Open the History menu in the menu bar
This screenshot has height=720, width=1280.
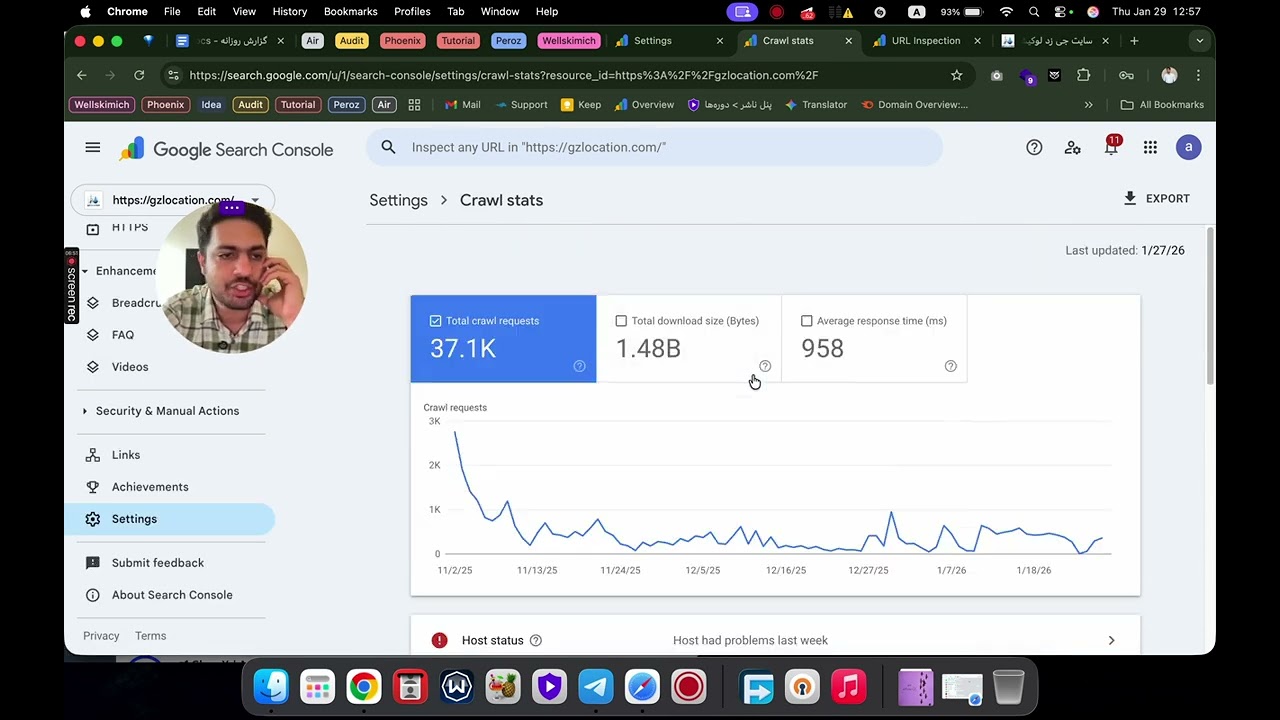tap(290, 12)
